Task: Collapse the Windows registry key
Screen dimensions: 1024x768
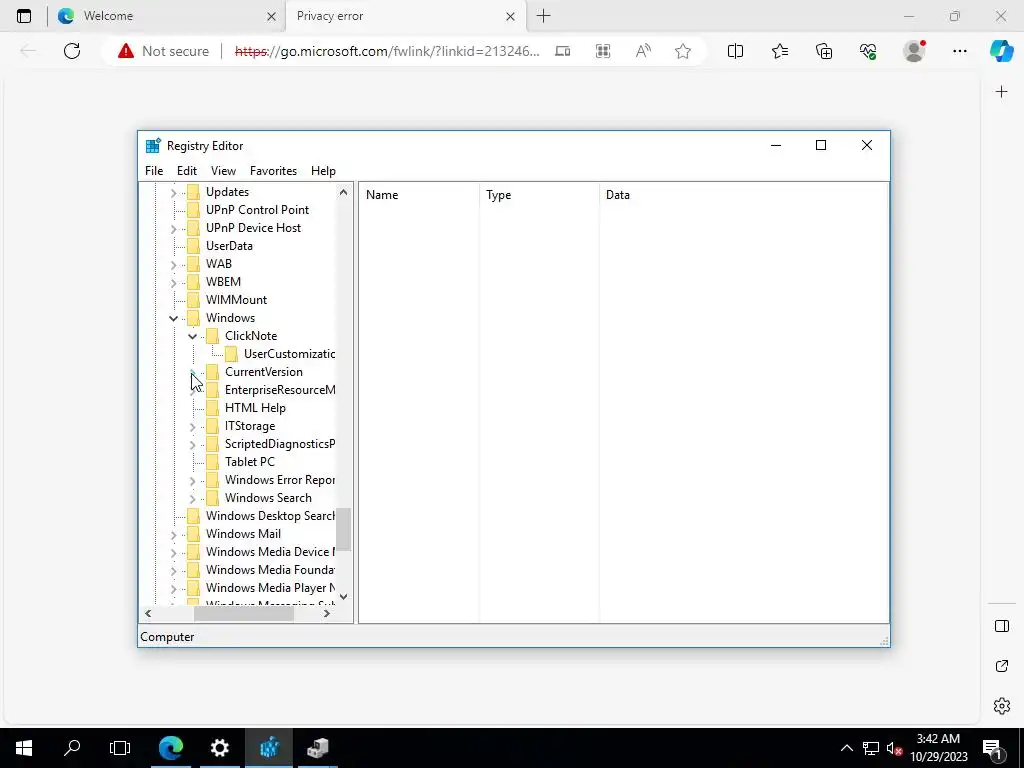Action: [173, 318]
